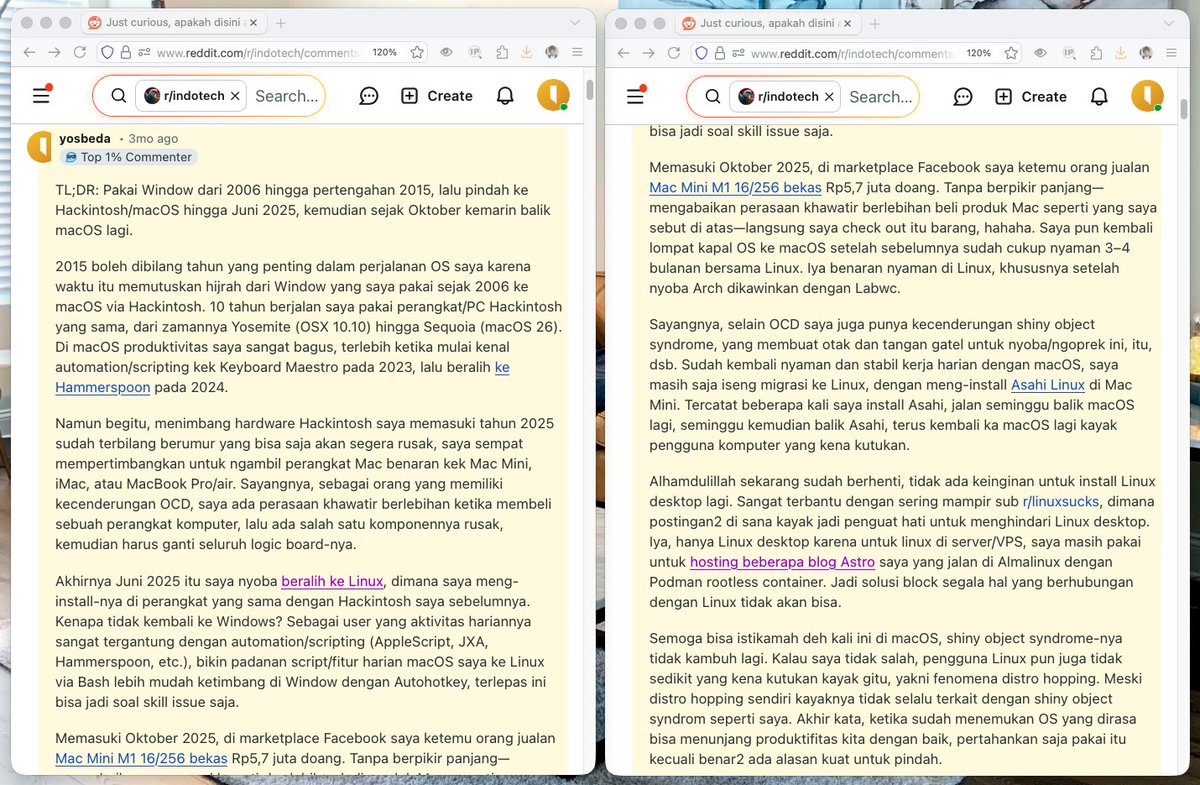Go forward in the left browser window
The width and height of the screenshot is (1200, 785).
[54, 52]
